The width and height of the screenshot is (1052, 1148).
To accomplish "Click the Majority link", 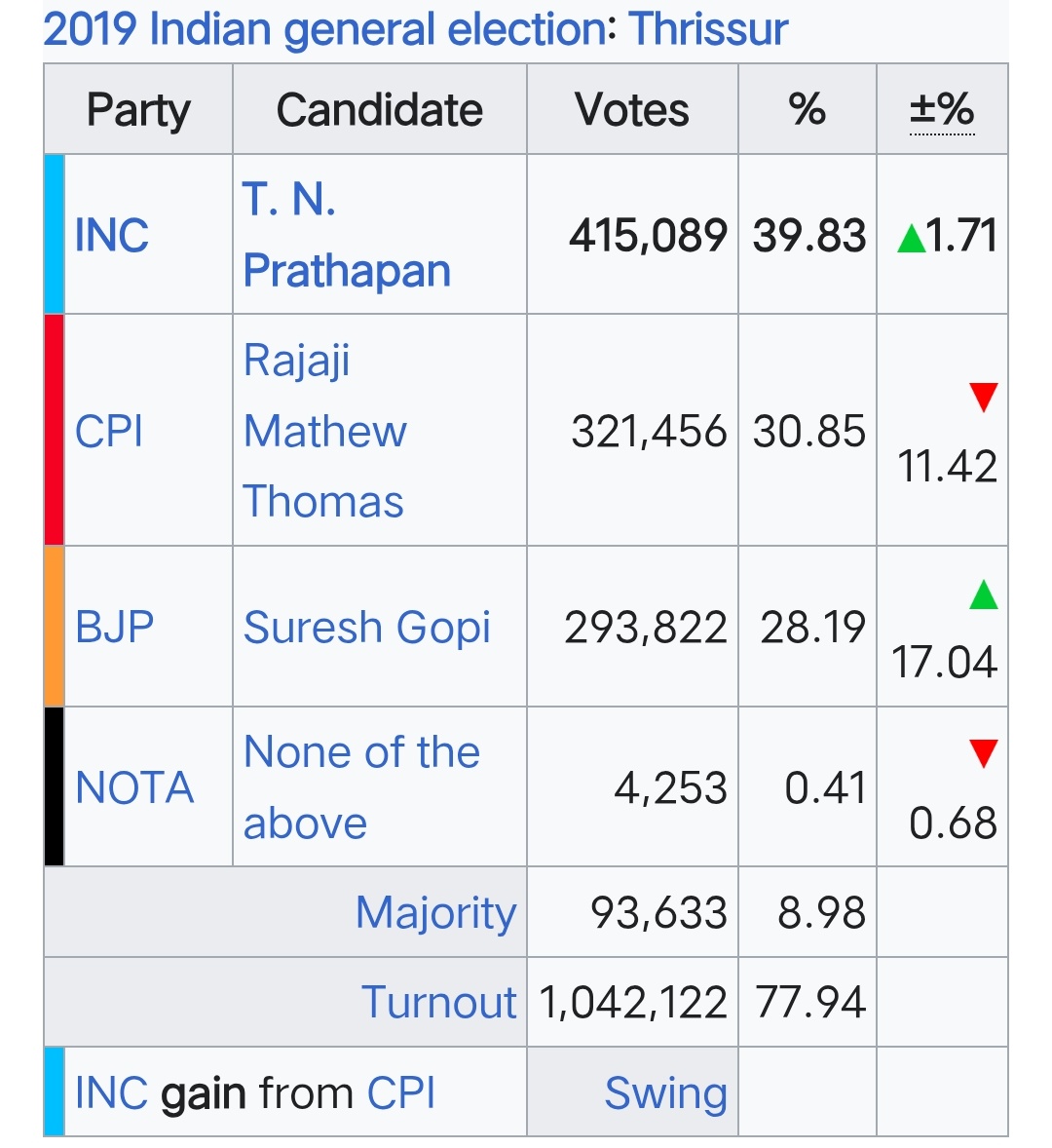I will [x=436, y=913].
